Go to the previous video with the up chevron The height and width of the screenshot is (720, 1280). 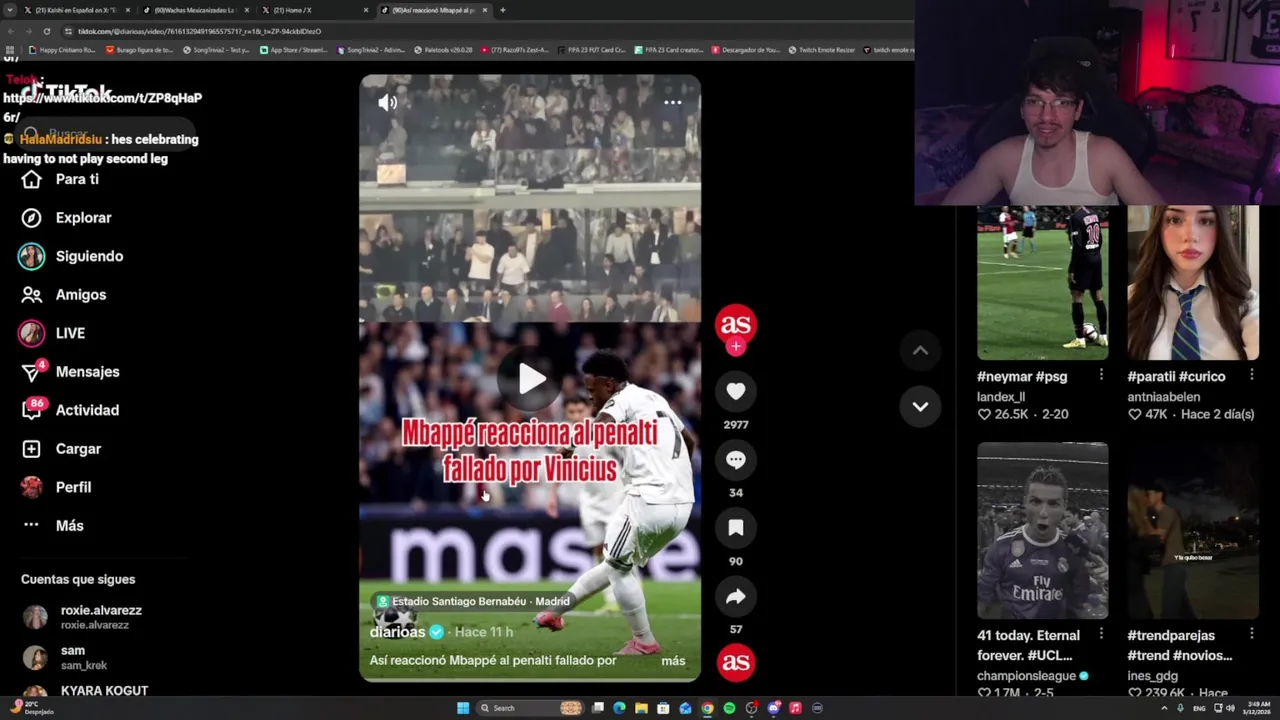920,350
